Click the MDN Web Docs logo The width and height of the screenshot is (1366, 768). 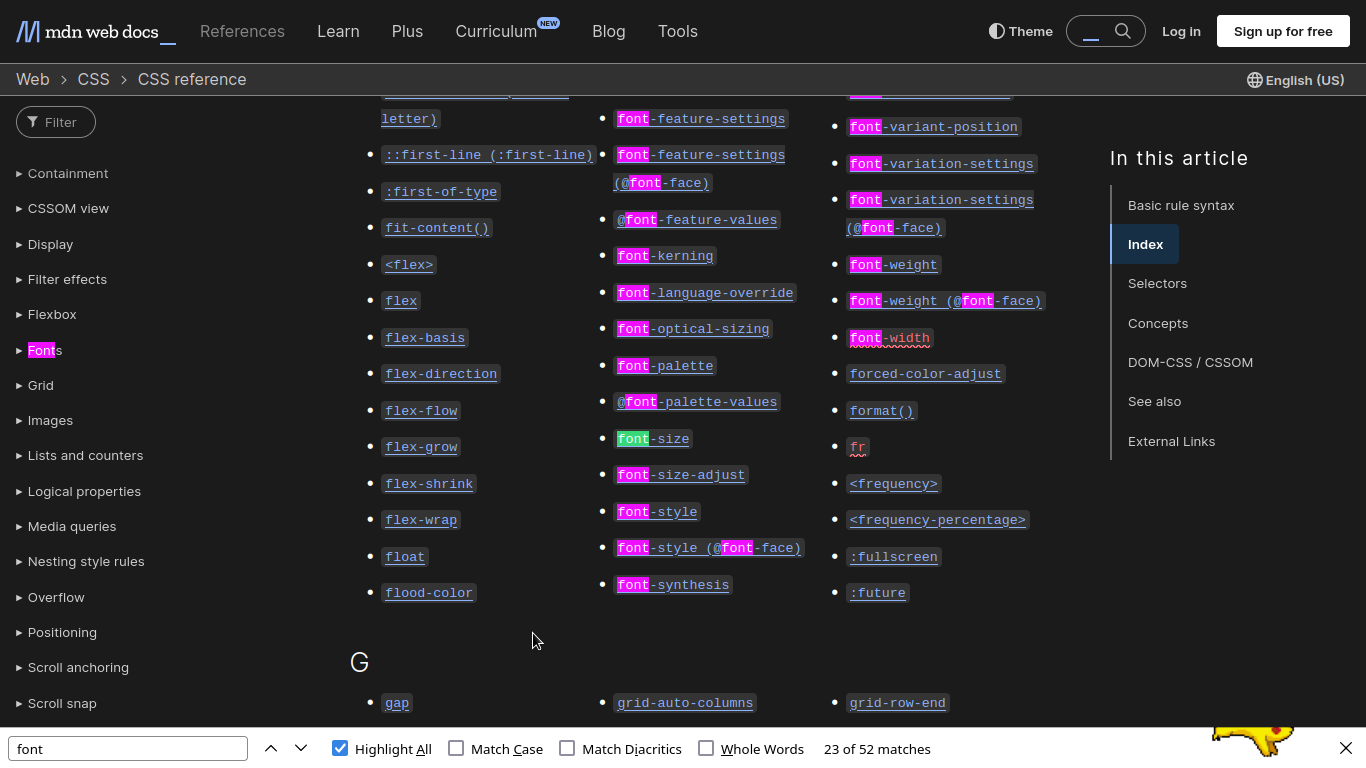(95, 32)
